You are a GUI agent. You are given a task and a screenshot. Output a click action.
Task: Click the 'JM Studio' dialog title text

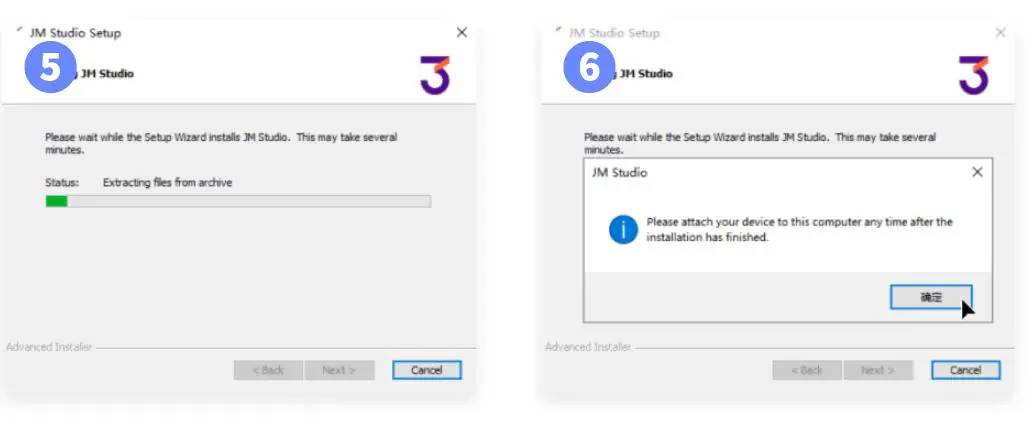click(x=619, y=173)
